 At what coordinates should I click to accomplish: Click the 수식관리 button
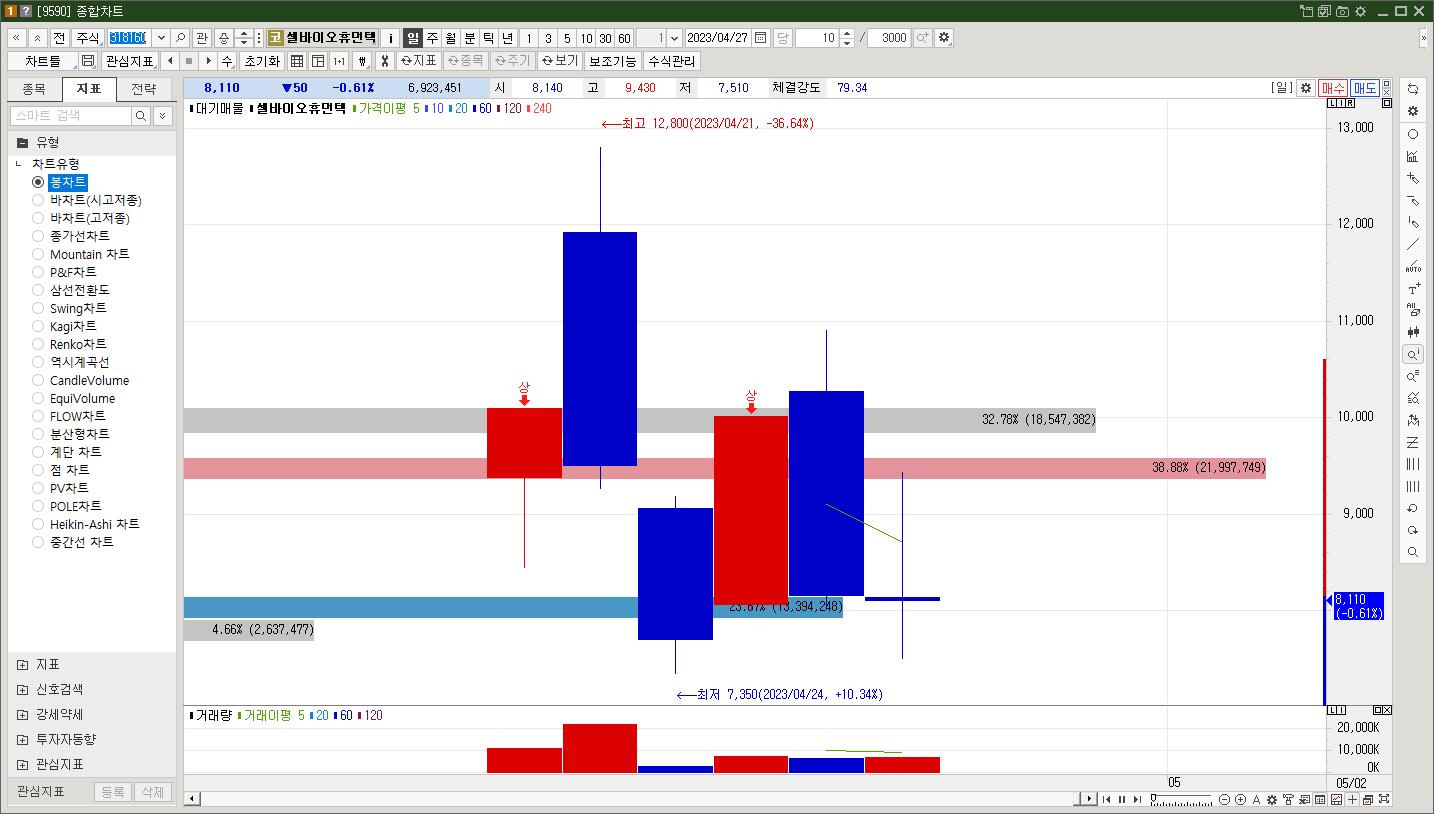672,61
